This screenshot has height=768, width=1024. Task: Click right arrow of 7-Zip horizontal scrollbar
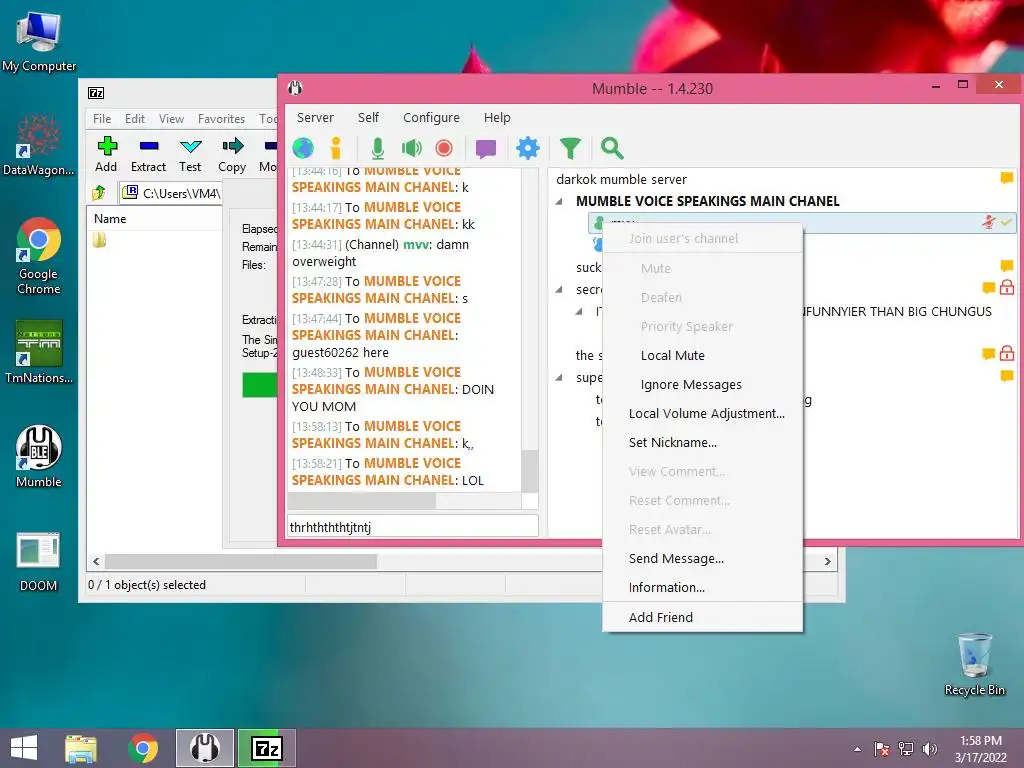[x=827, y=561]
